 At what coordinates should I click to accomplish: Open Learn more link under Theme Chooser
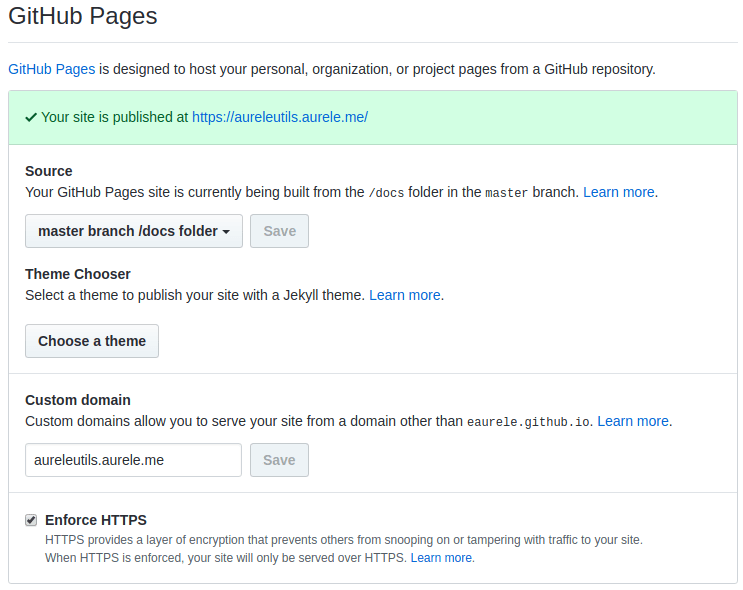point(405,295)
